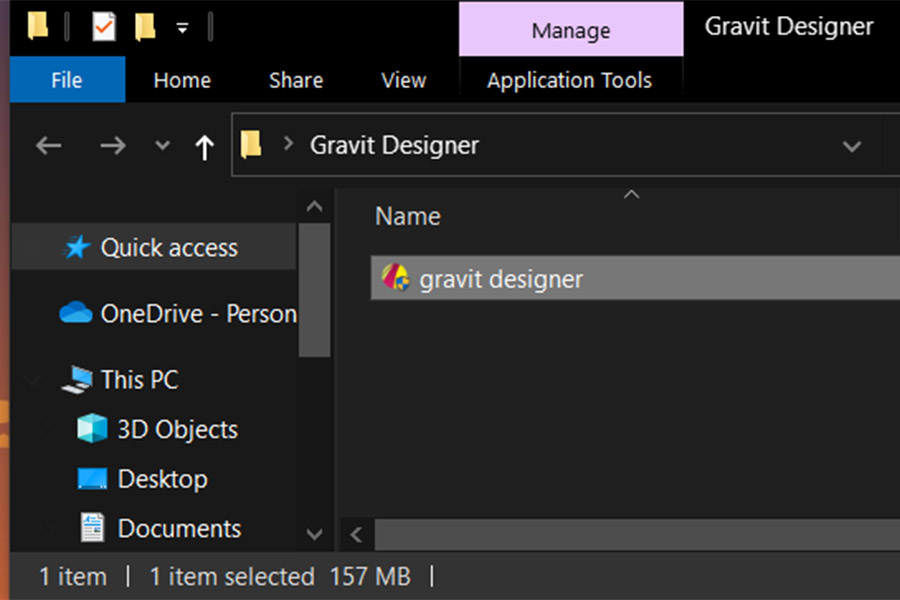Switch to the Home ribbon tab

point(182,80)
